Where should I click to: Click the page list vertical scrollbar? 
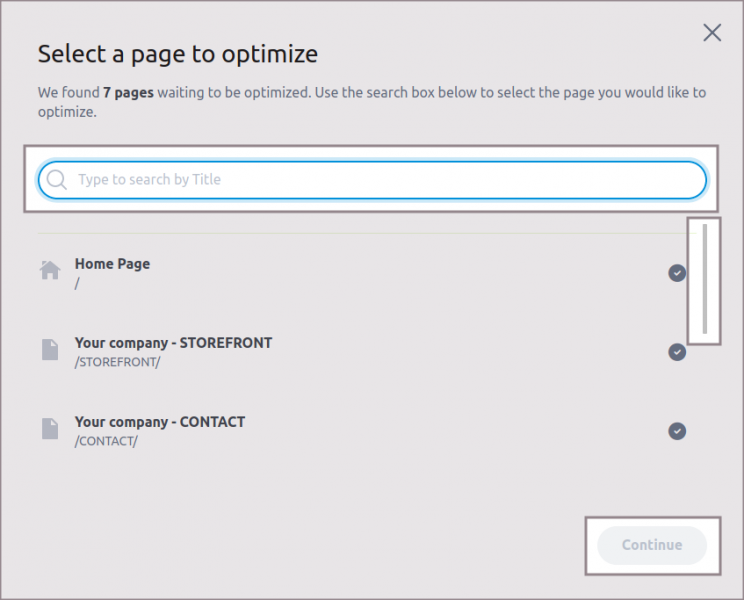[x=705, y=280]
